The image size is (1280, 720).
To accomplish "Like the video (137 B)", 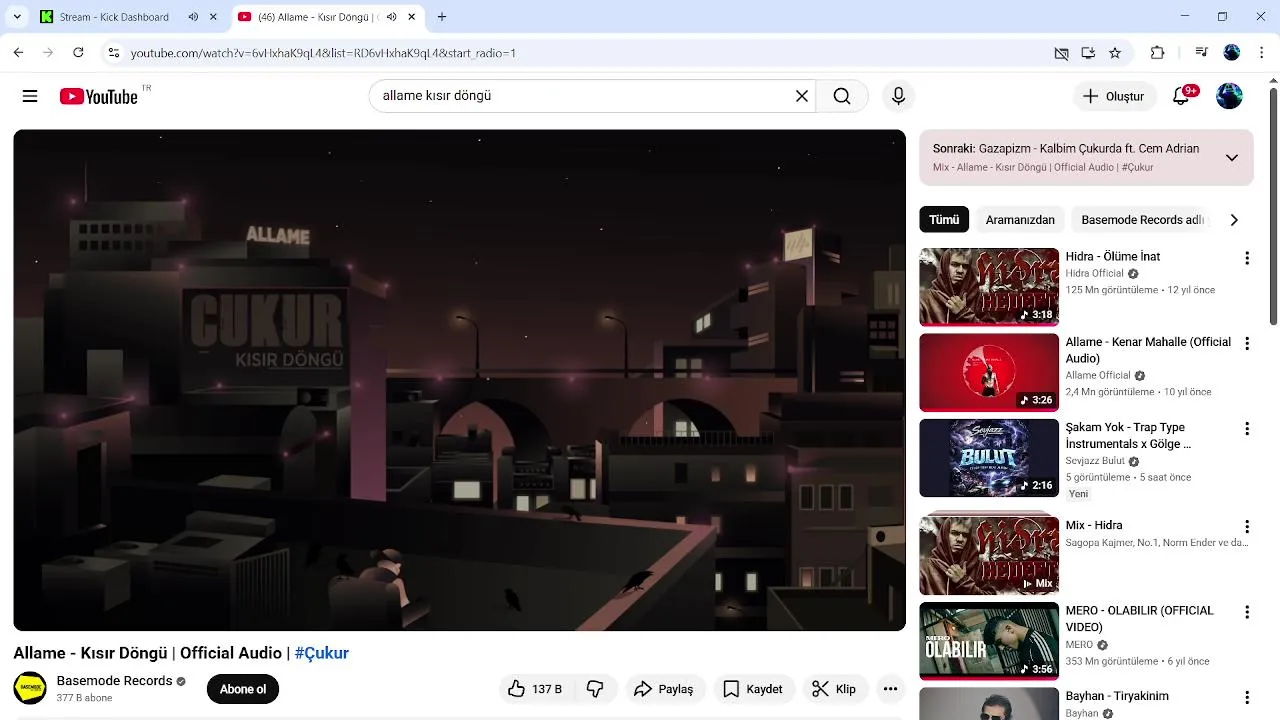I will (535, 689).
